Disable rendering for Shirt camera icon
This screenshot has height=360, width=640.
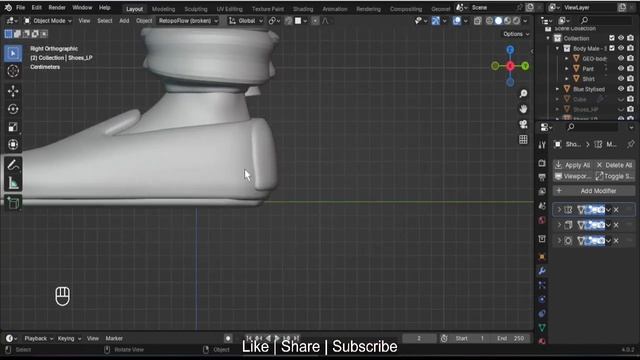[x=631, y=79]
